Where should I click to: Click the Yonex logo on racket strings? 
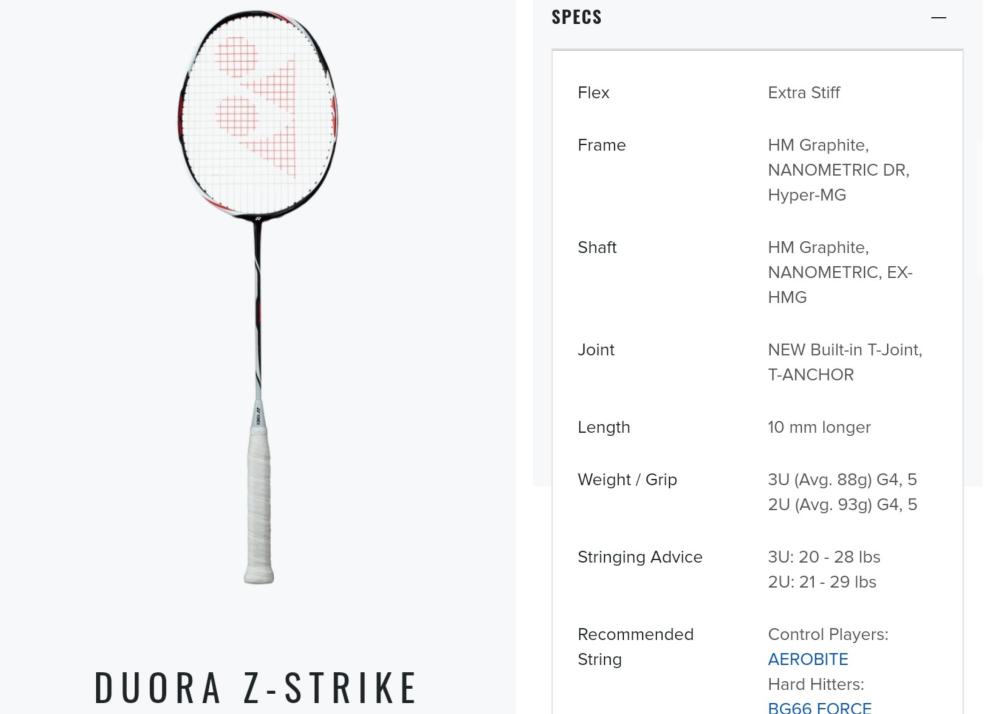256,105
